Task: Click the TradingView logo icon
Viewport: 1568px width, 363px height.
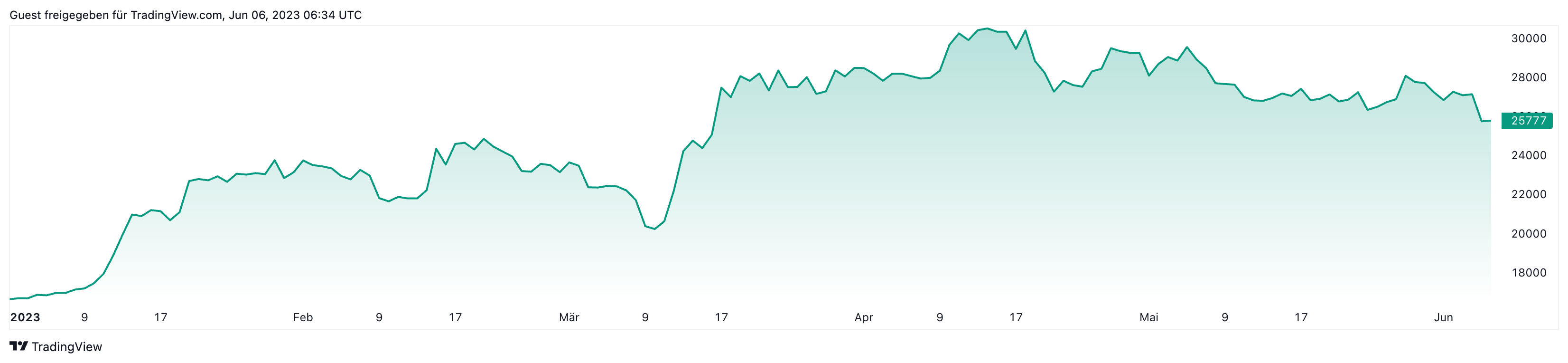Action: click(19, 346)
